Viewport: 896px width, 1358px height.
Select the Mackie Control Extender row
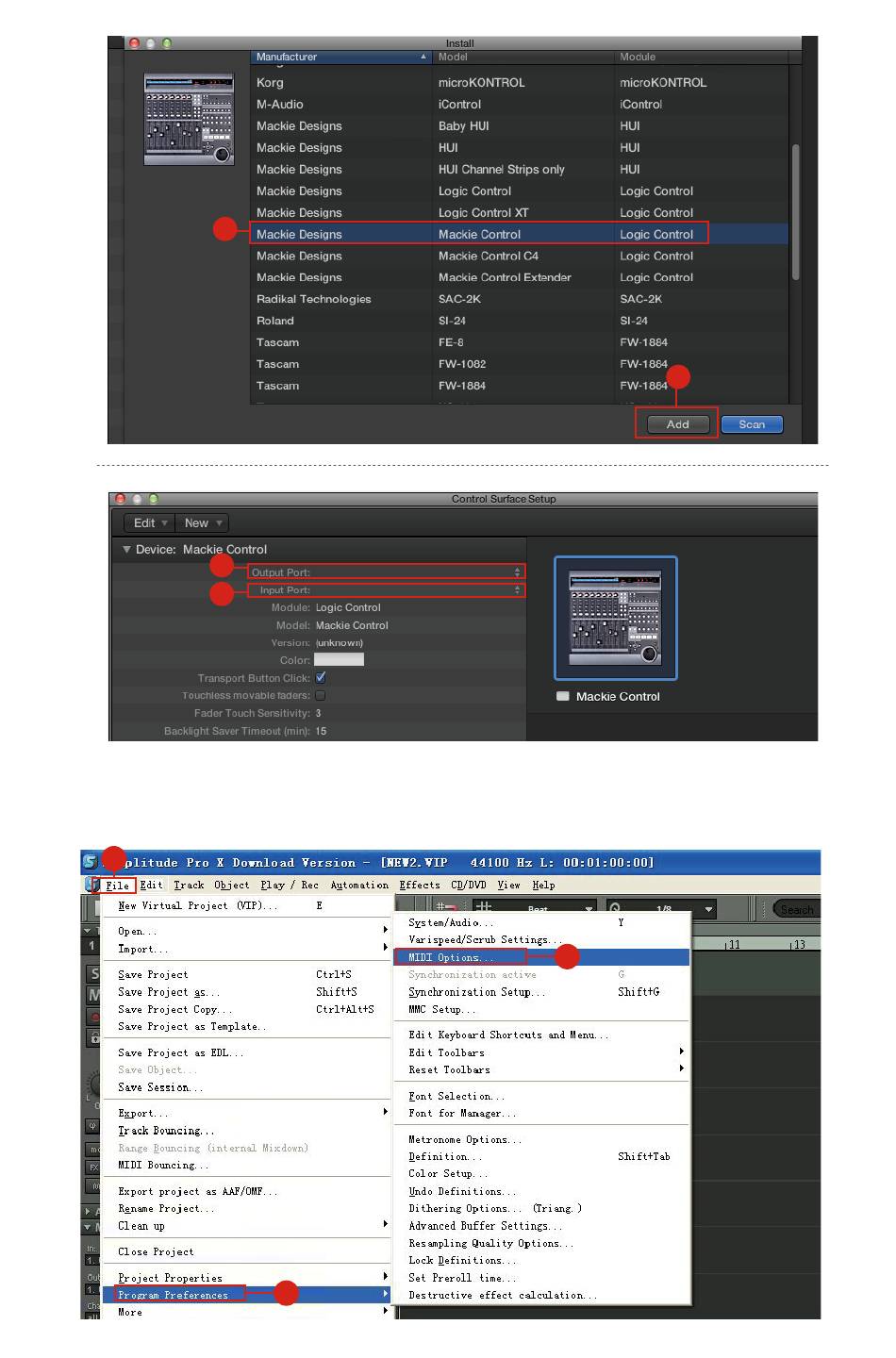(x=519, y=277)
